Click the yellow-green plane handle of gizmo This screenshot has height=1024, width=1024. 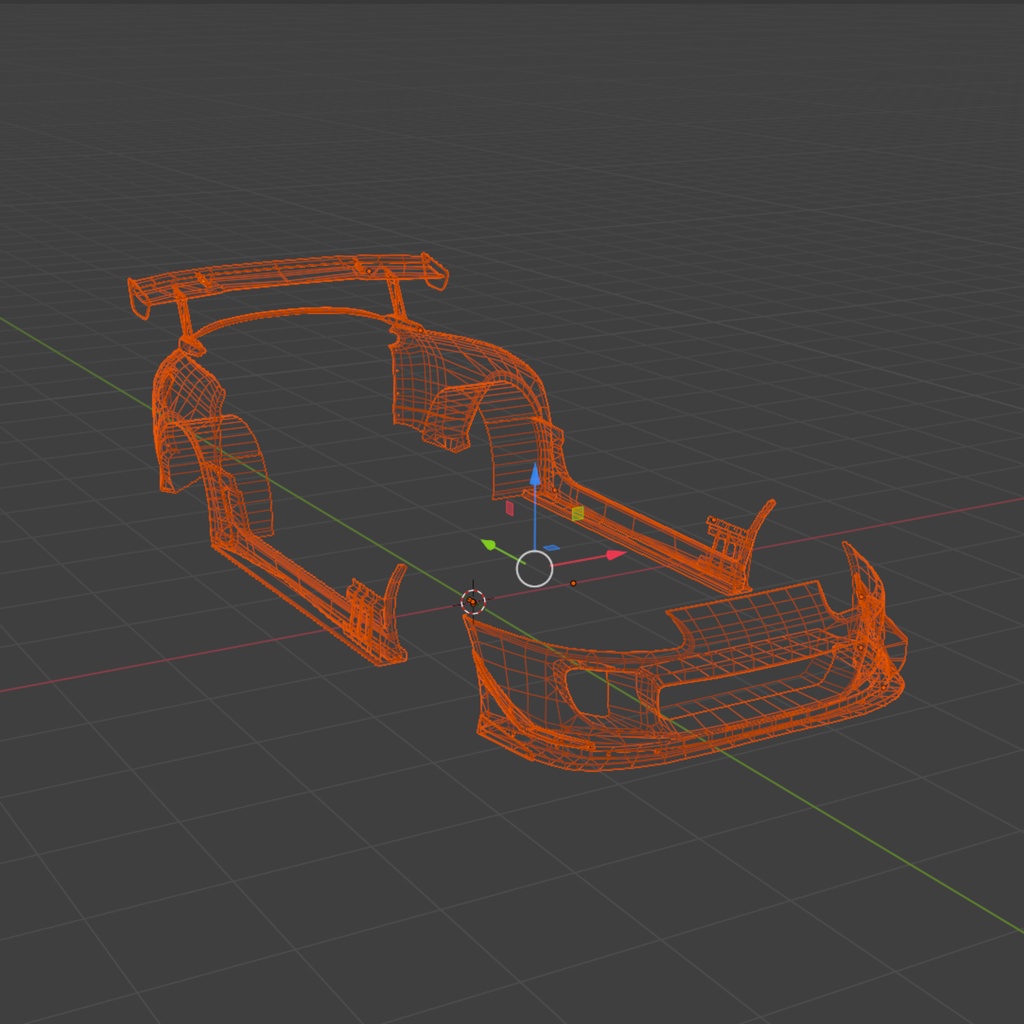577,514
